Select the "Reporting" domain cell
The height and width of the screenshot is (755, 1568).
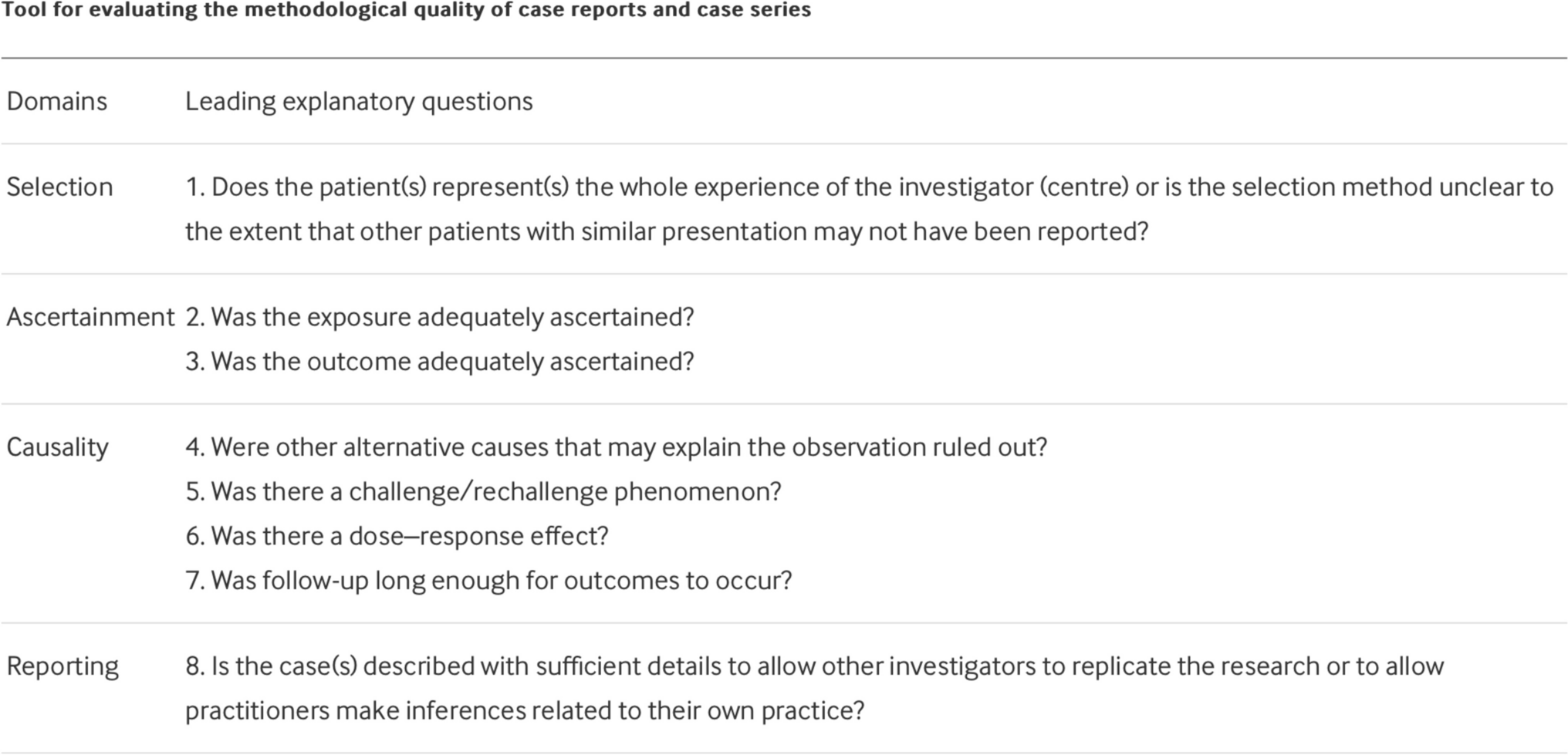point(63,666)
